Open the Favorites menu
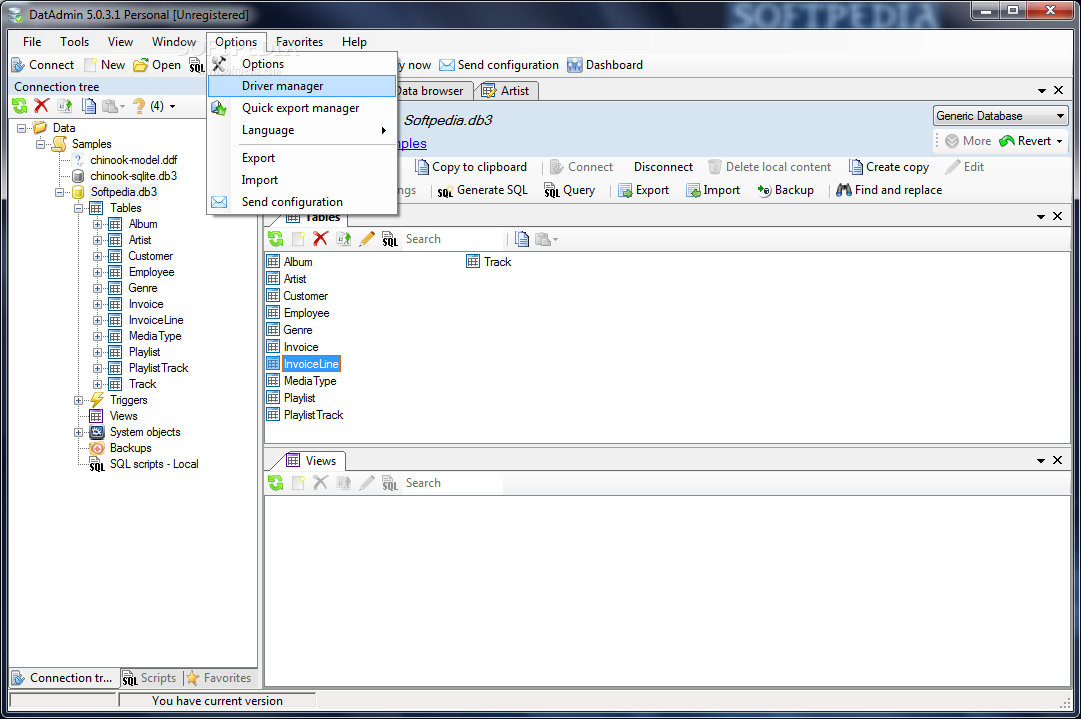1081x719 pixels. point(299,42)
